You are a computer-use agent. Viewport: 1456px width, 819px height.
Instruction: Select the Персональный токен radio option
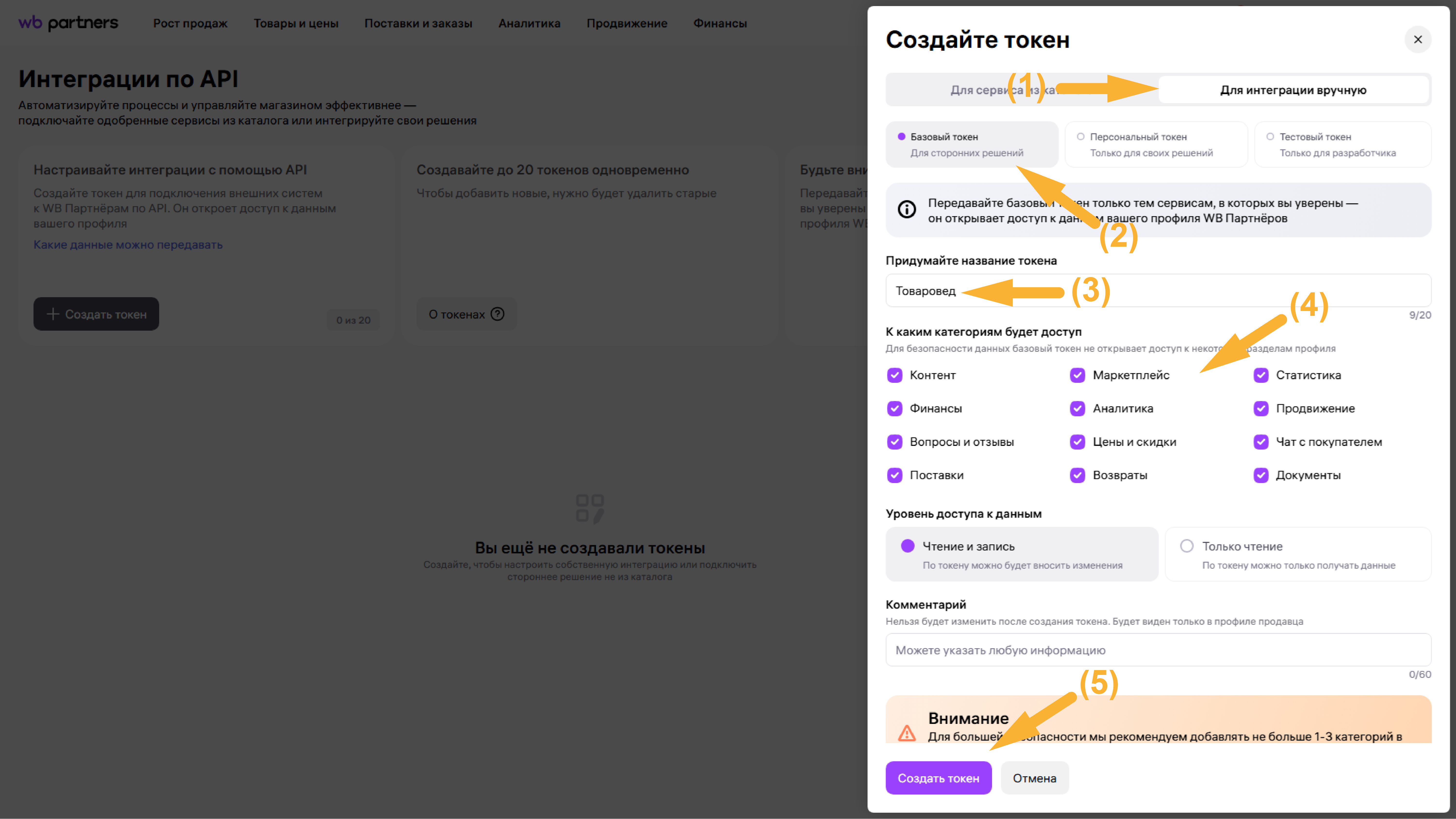(1081, 137)
